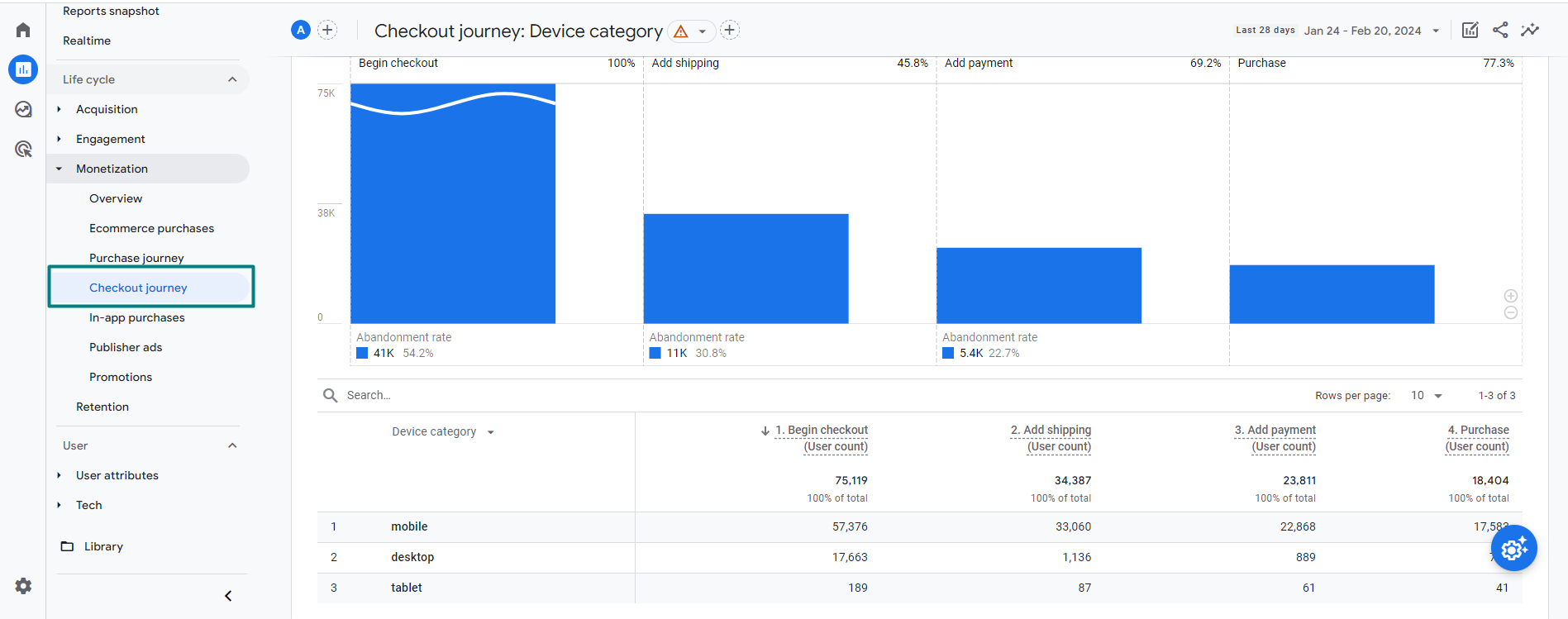Sort by 4. Purchase column header
This screenshot has width=1568, height=619.
pyautogui.click(x=1477, y=438)
